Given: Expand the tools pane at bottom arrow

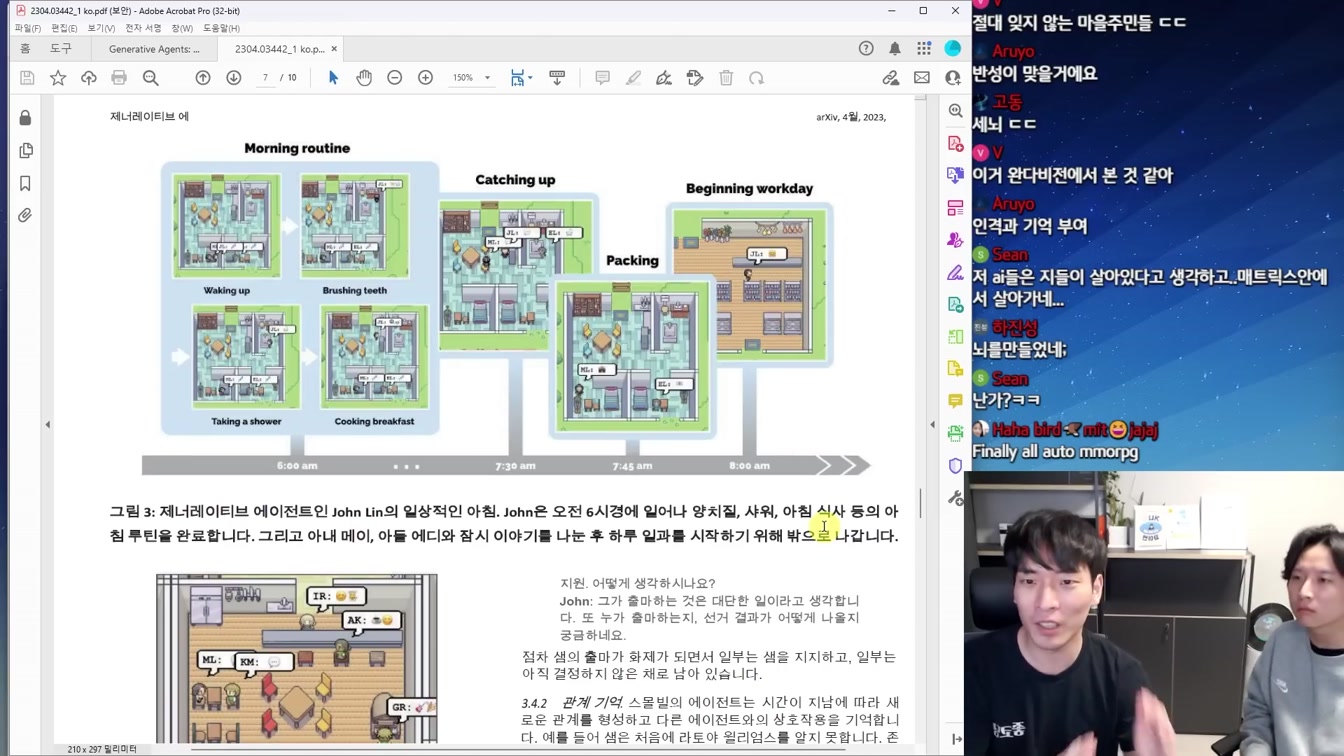Looking at the screenshot, I should coord(956,739).
